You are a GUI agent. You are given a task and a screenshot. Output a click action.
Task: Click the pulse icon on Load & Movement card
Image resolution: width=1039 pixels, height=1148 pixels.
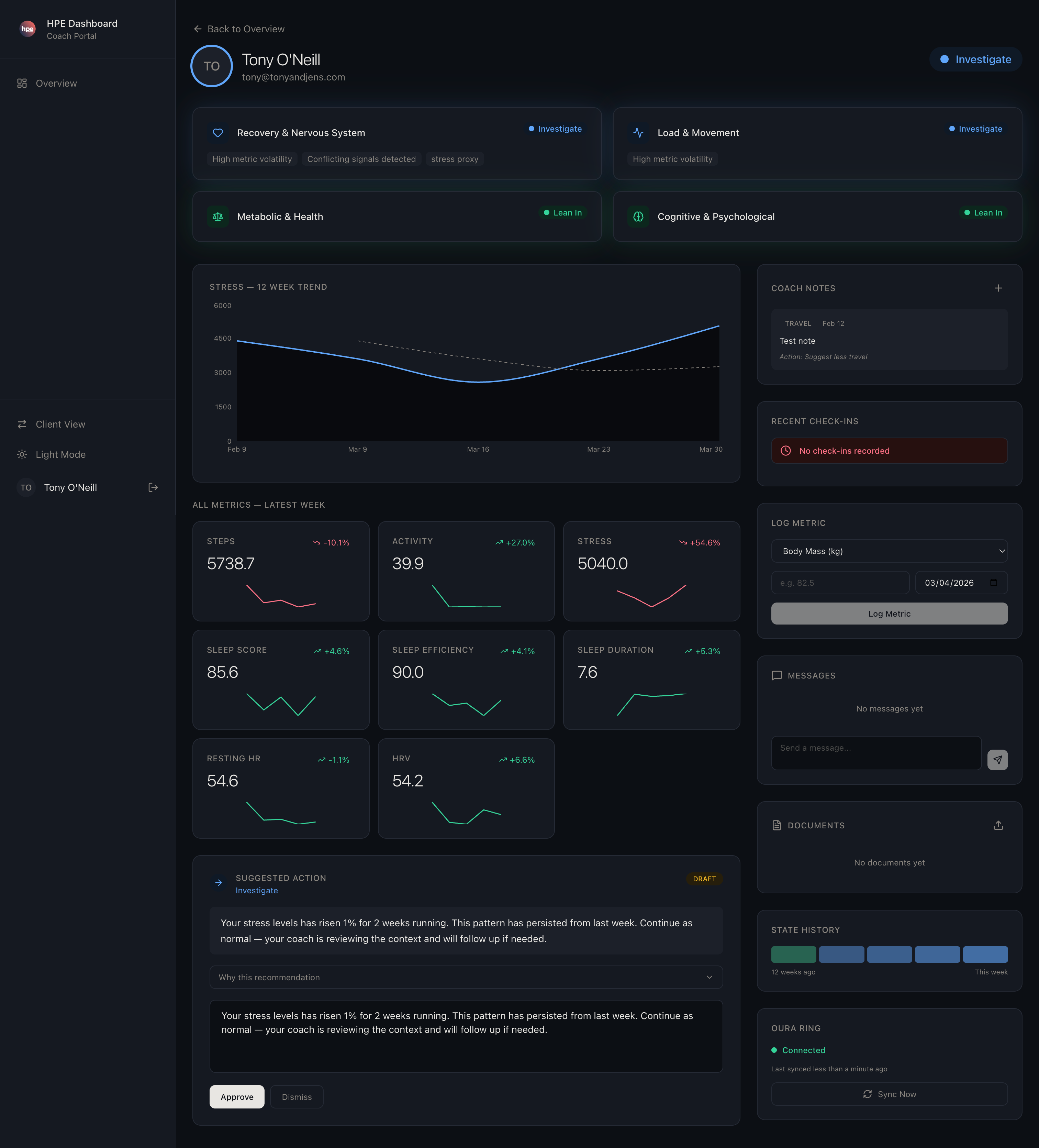639,133
